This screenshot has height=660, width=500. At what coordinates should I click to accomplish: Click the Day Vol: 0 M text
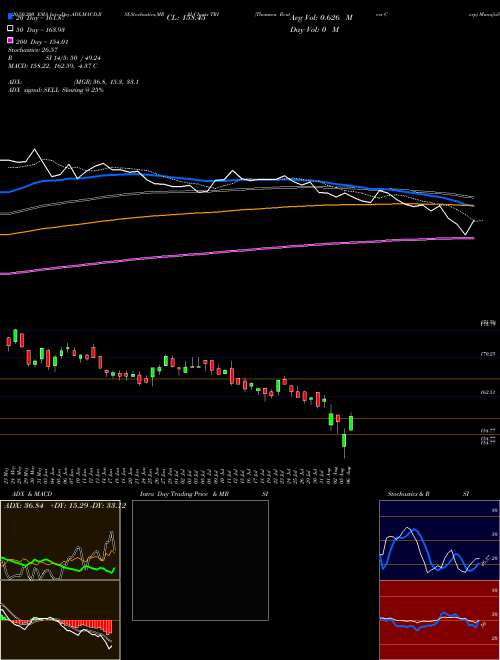314,29
